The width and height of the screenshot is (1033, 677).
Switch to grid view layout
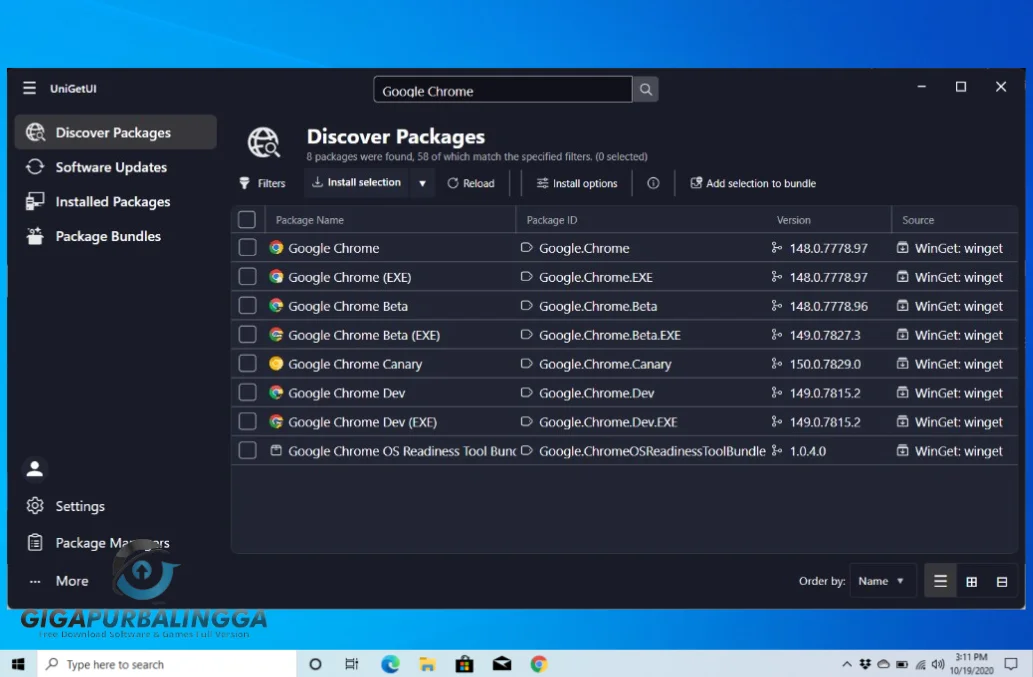click(x=971, y=582)
